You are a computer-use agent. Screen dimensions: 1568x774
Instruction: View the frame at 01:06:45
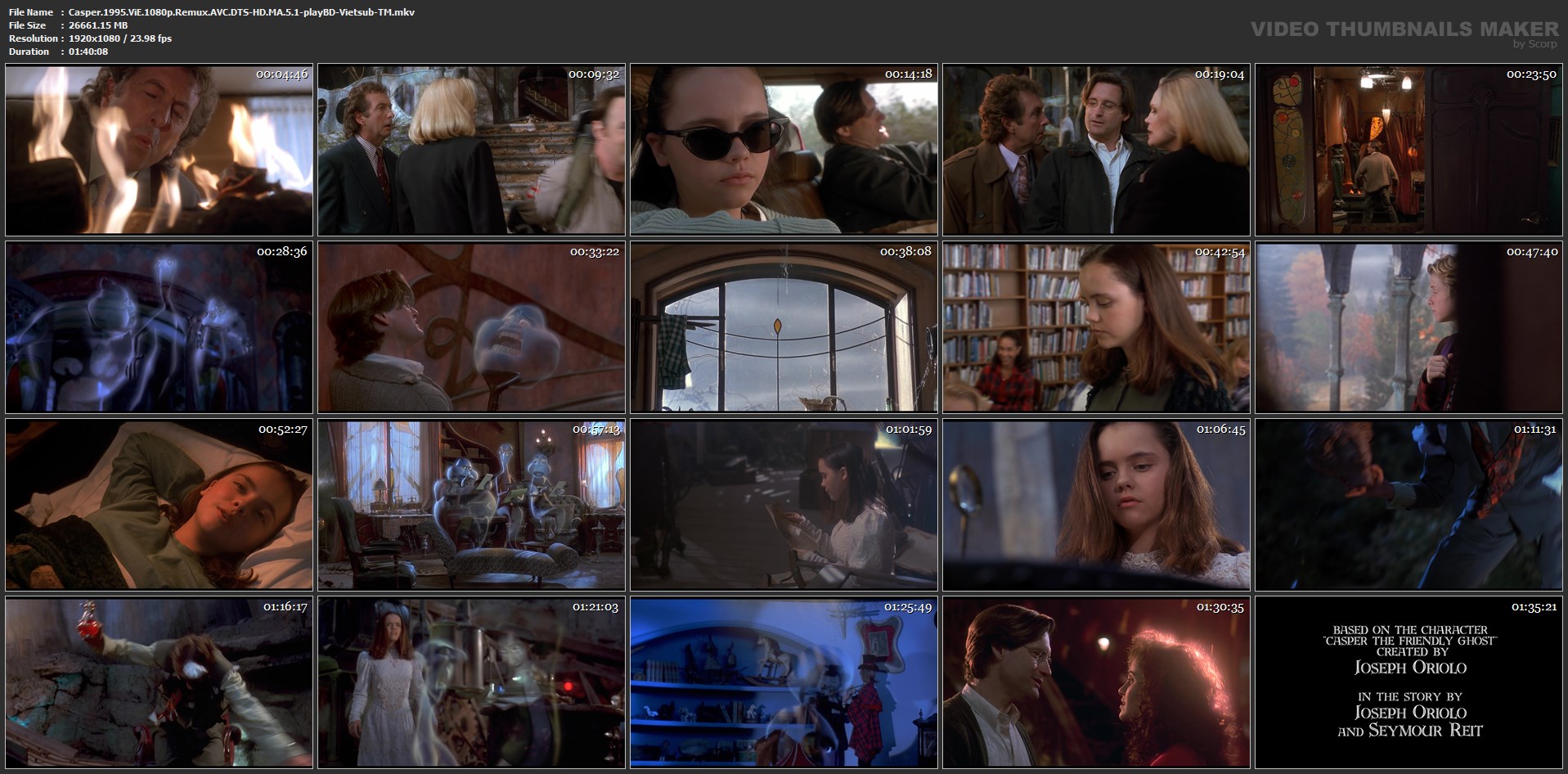pos(1096,505)
